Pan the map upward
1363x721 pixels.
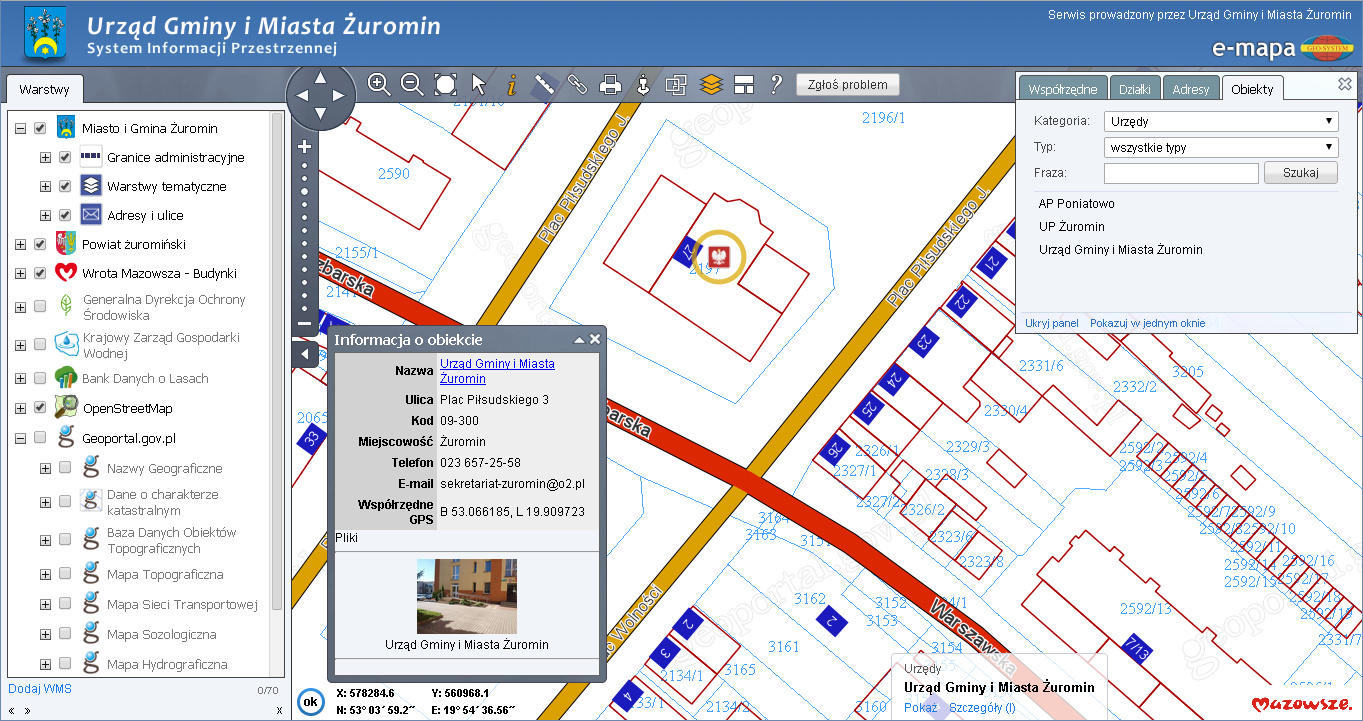coord(320,77)
